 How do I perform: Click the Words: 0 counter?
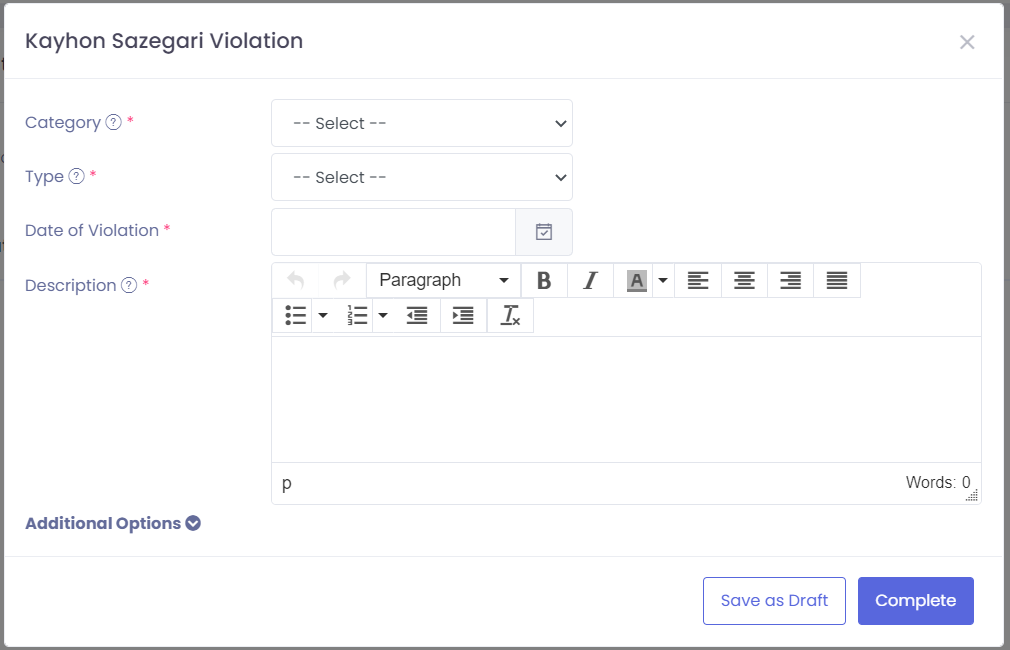(x=938, y=483)
